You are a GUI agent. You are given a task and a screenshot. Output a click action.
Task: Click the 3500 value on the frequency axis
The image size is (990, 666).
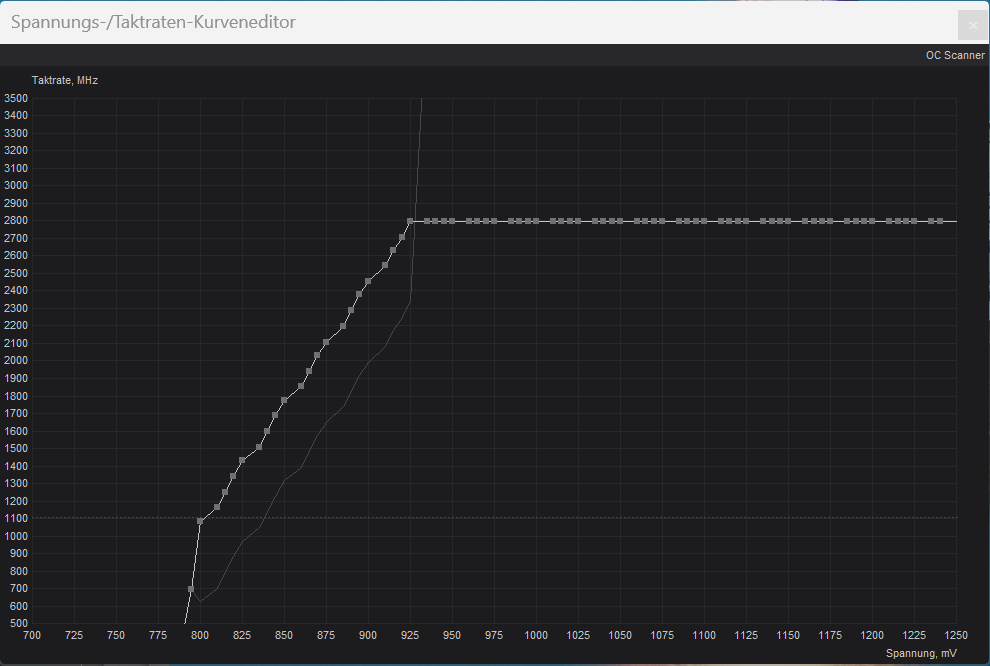pyautogui.click(x=16, y=98)
